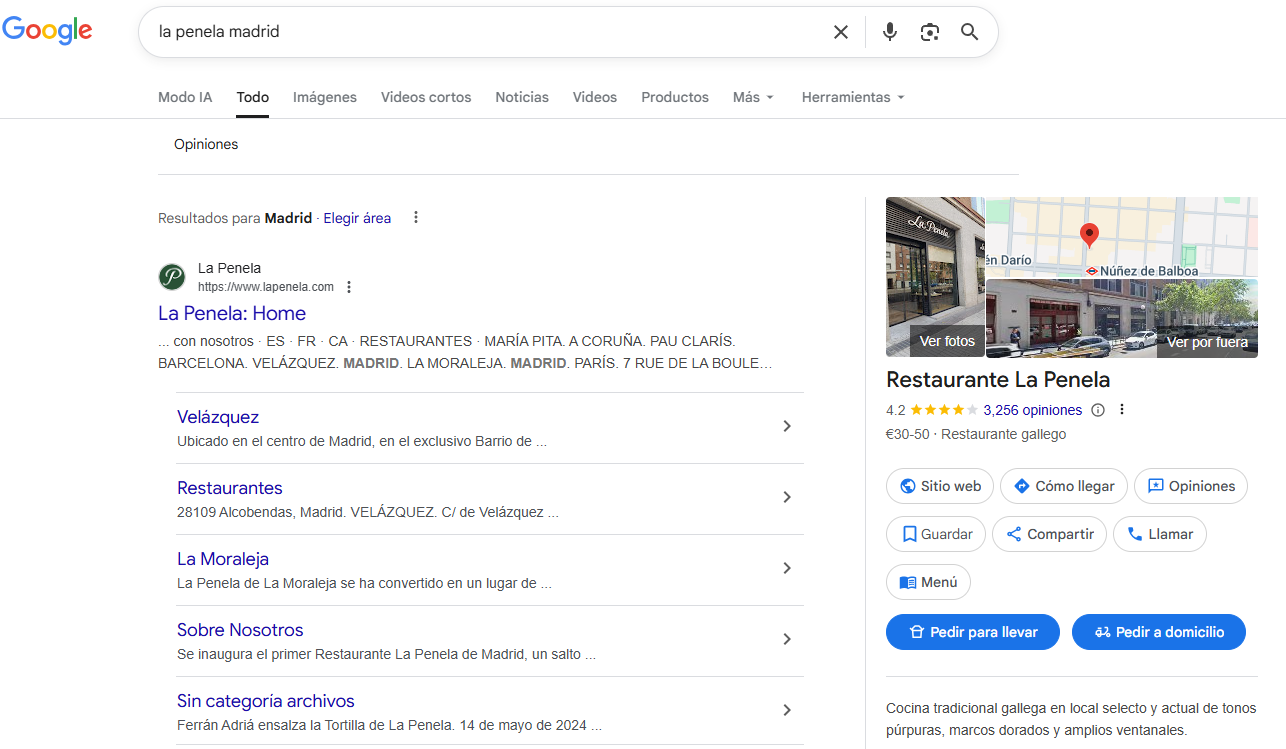
Task: Switch to Imágenes tab
Action: coord(325,97)
